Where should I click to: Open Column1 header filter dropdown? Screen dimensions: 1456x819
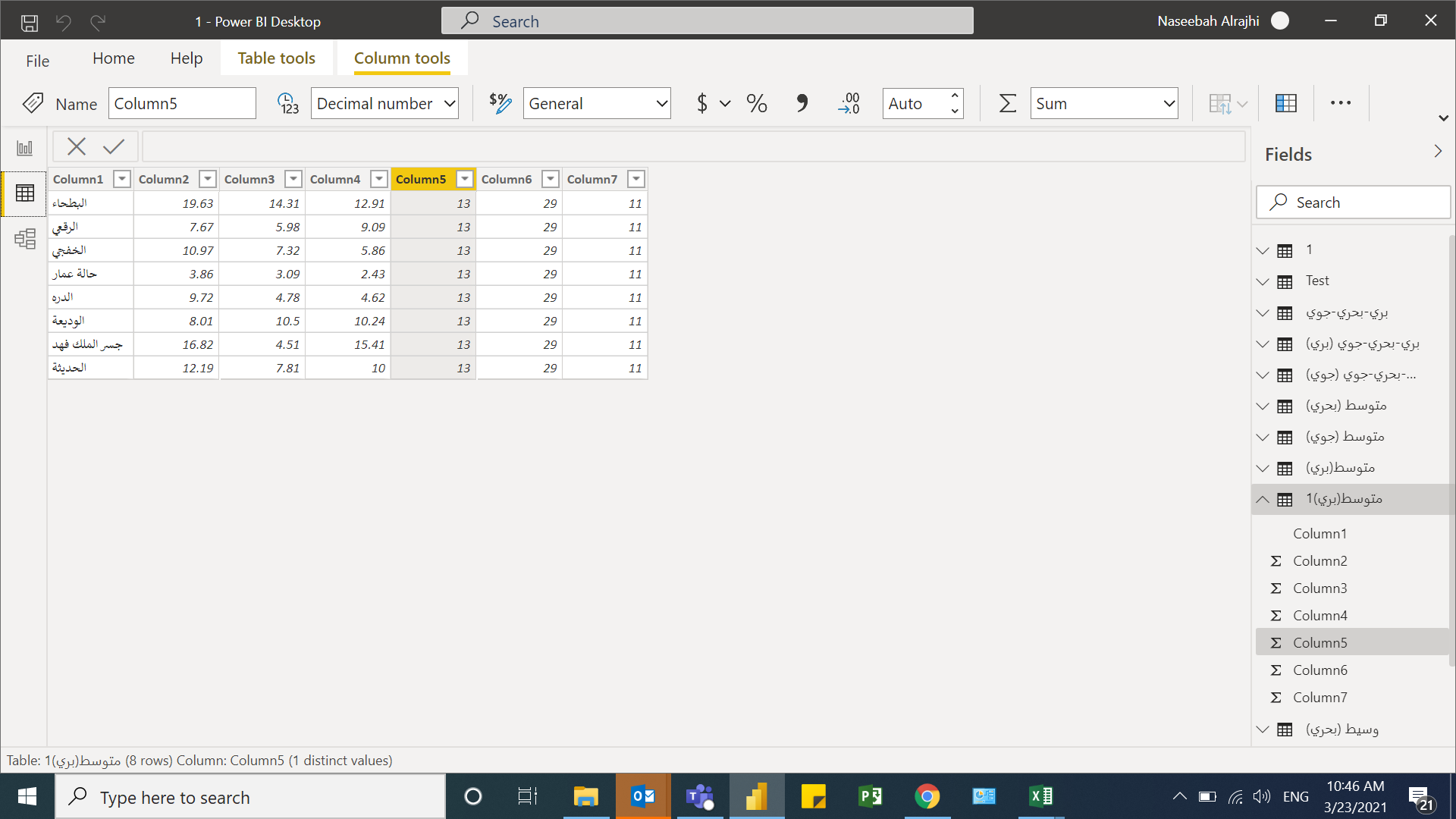click(x=122, y=179)
